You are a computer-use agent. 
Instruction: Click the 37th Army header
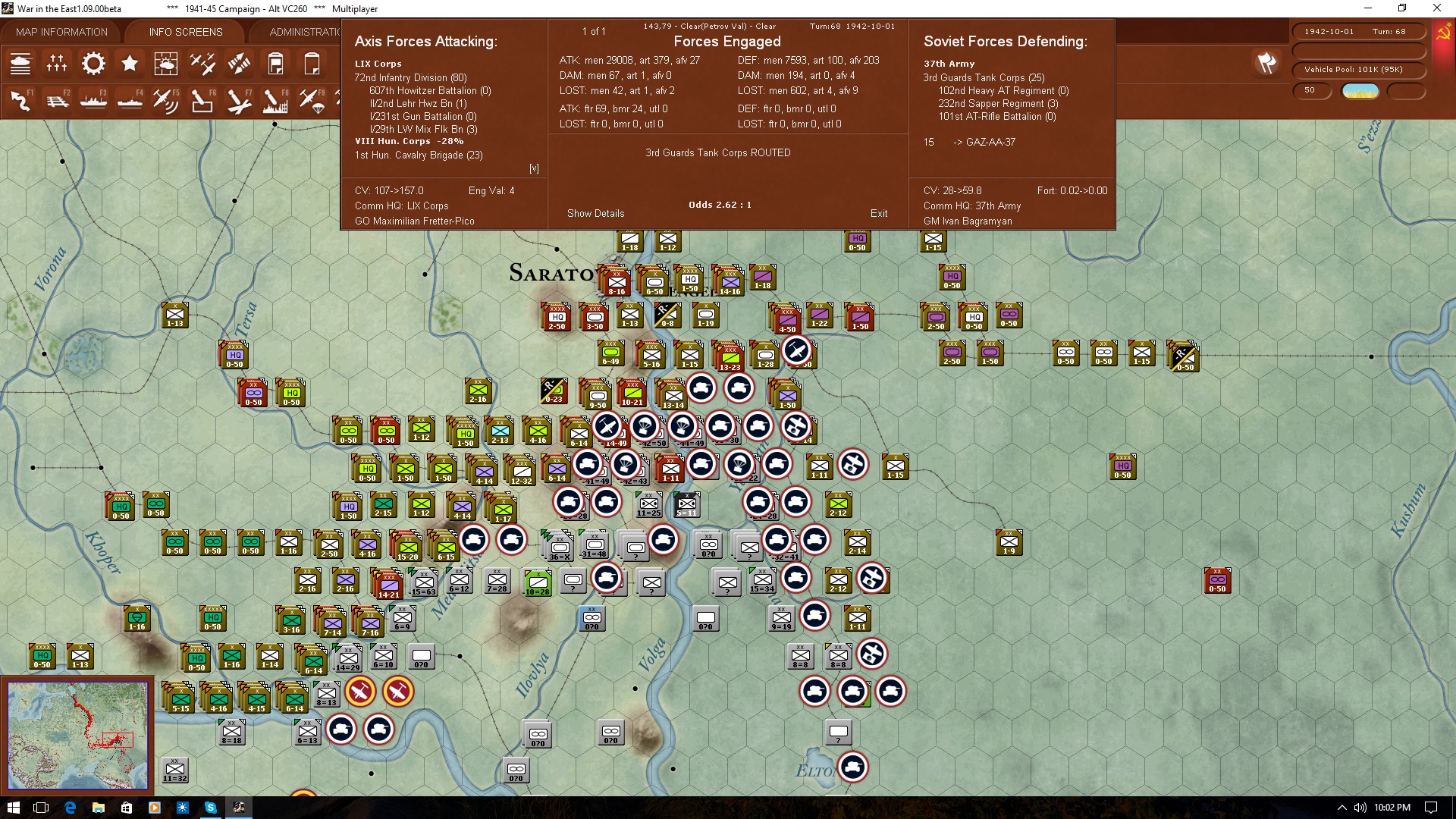(x=949, y=64)
